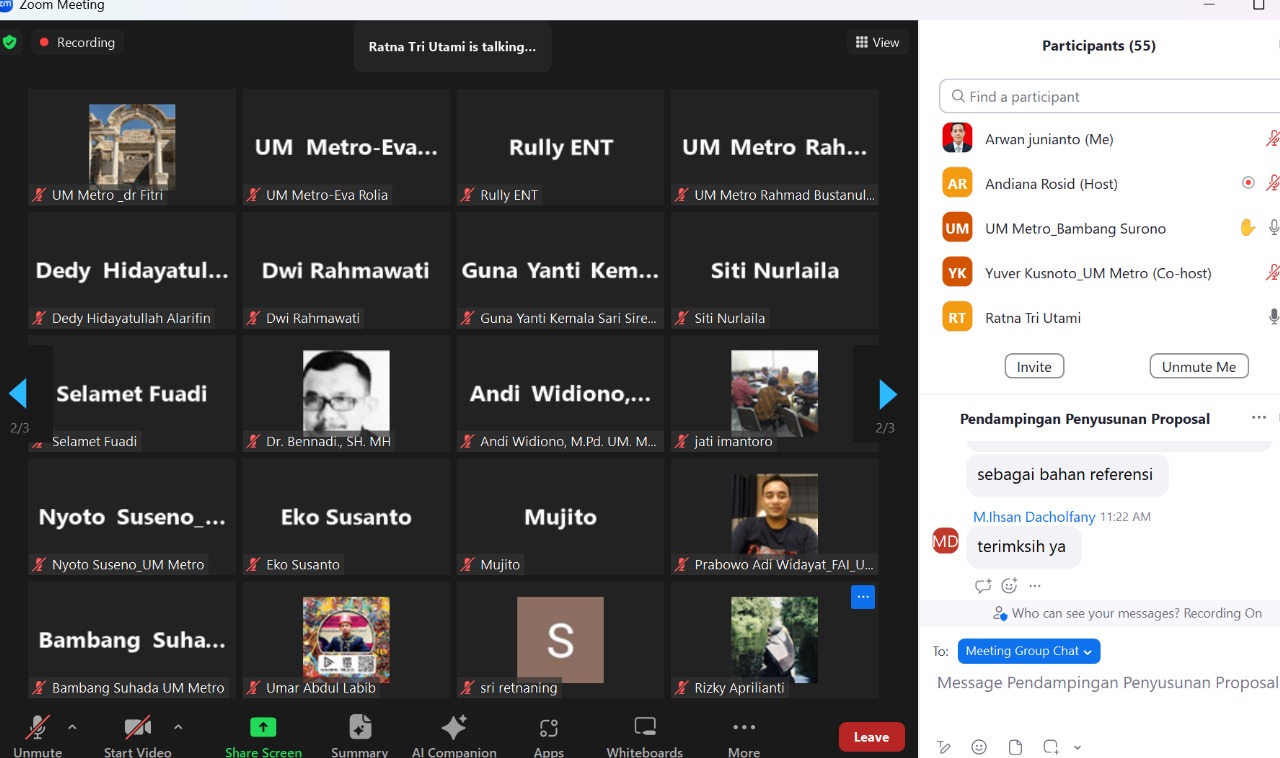Click the green Share Screen icon
Viewport: 1280px width, 758px height.
[263, 727]
